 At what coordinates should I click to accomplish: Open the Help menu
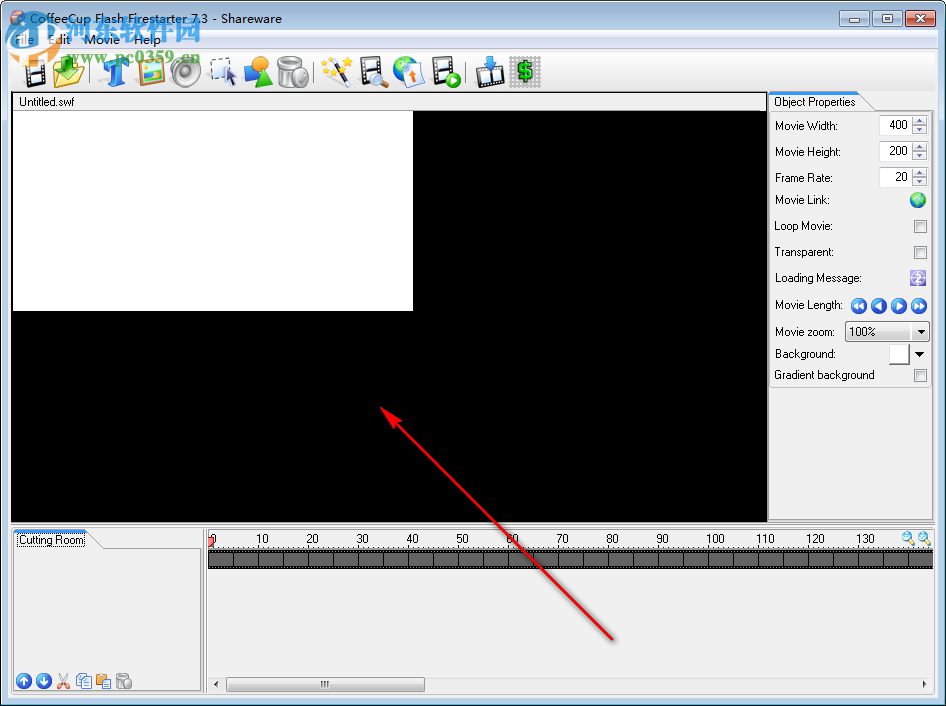(x=147, y=40)
